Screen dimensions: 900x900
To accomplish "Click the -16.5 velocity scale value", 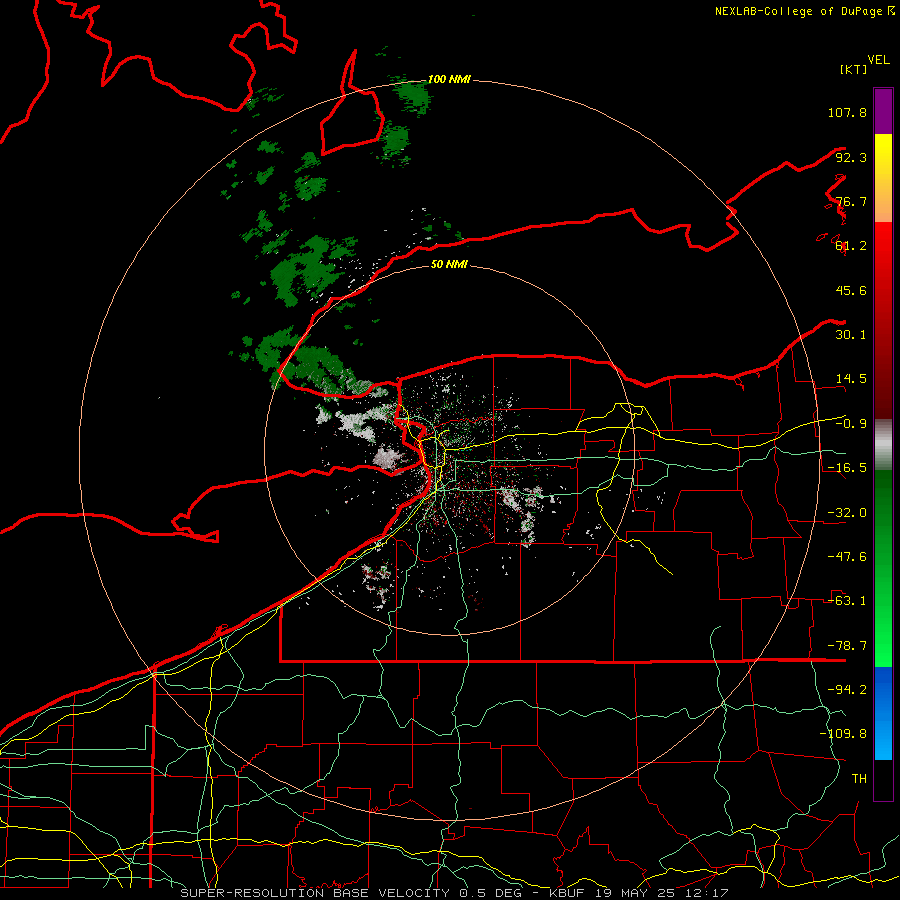I will (x=847, y=468).
